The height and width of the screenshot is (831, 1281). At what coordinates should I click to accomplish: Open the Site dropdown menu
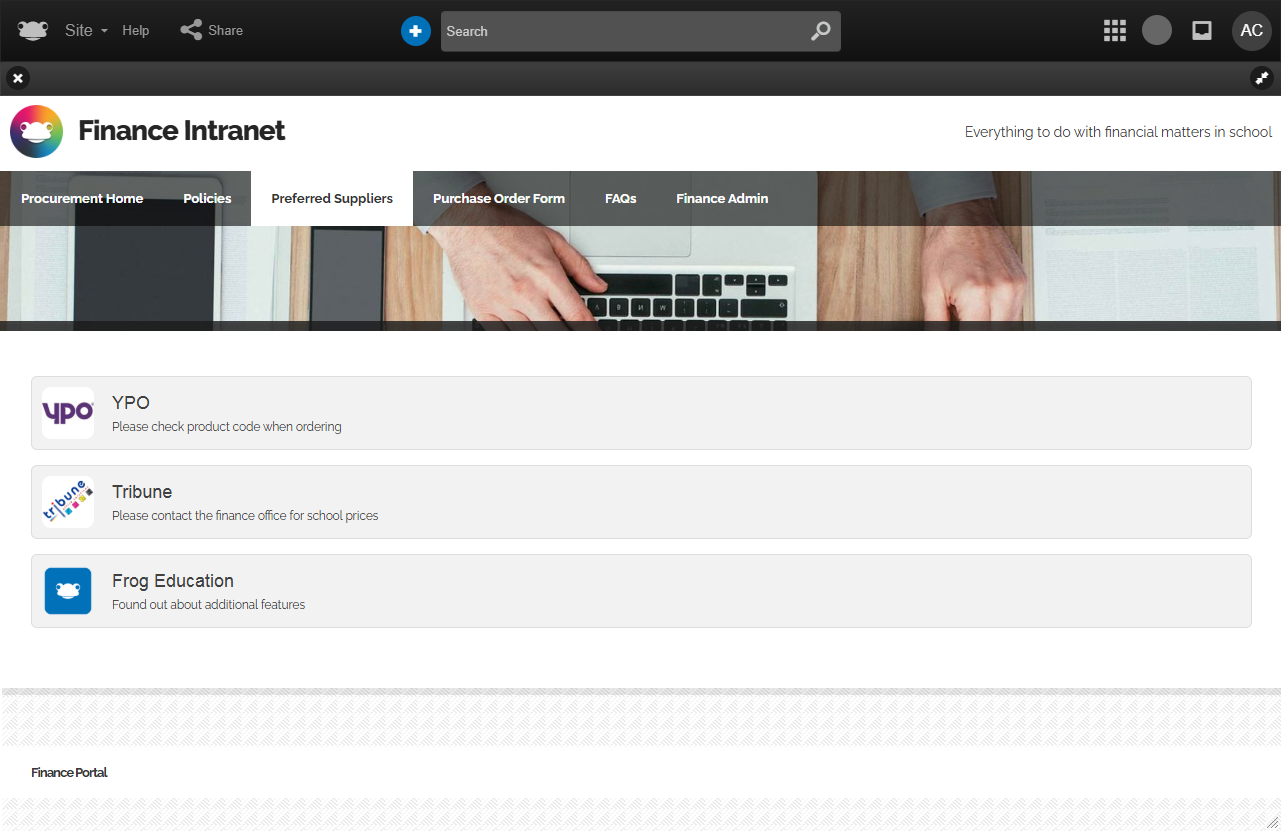(x=86, y=30)
